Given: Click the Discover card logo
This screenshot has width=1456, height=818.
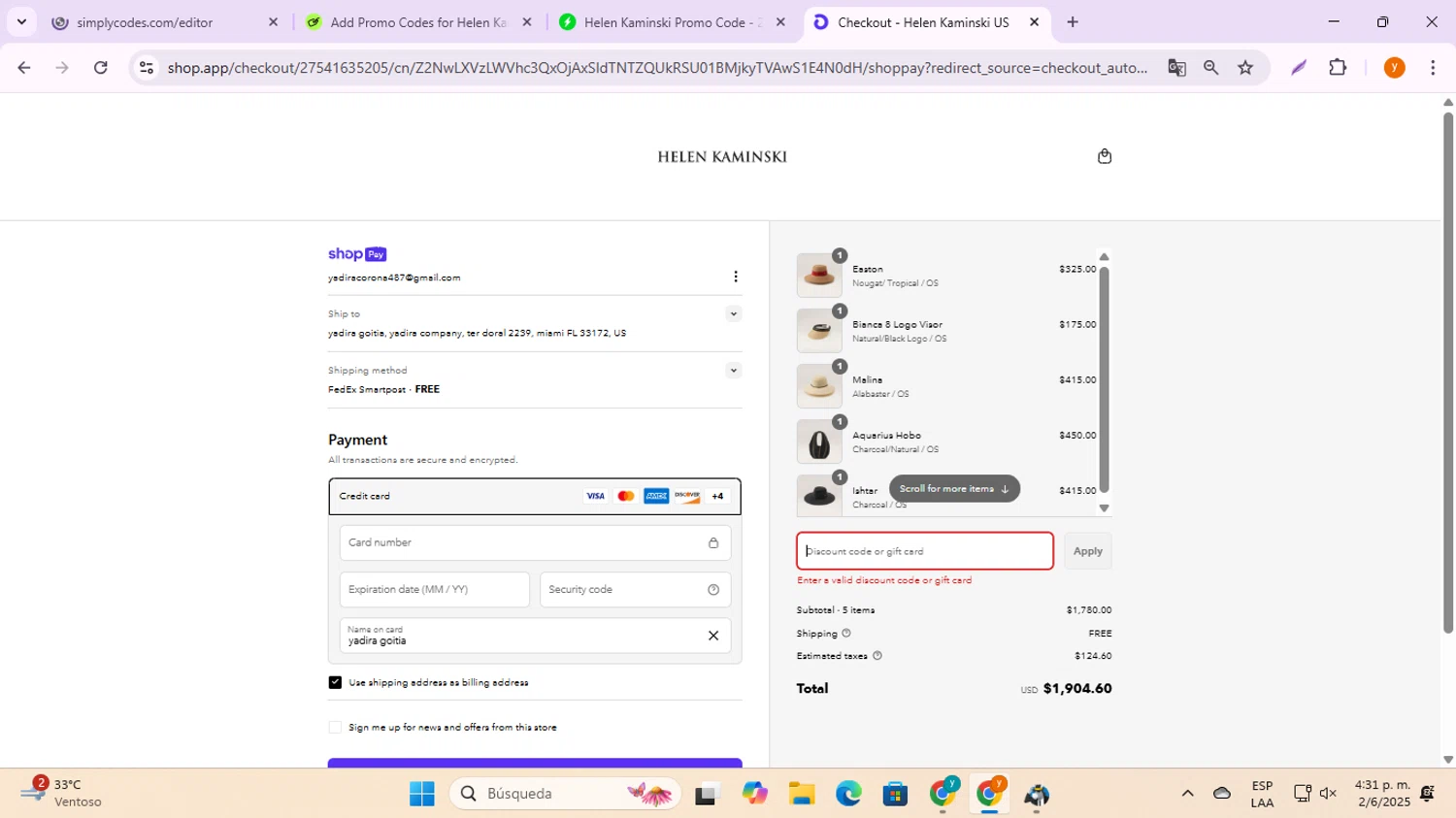Looking at the screenshot, I should tap(687, 496).
